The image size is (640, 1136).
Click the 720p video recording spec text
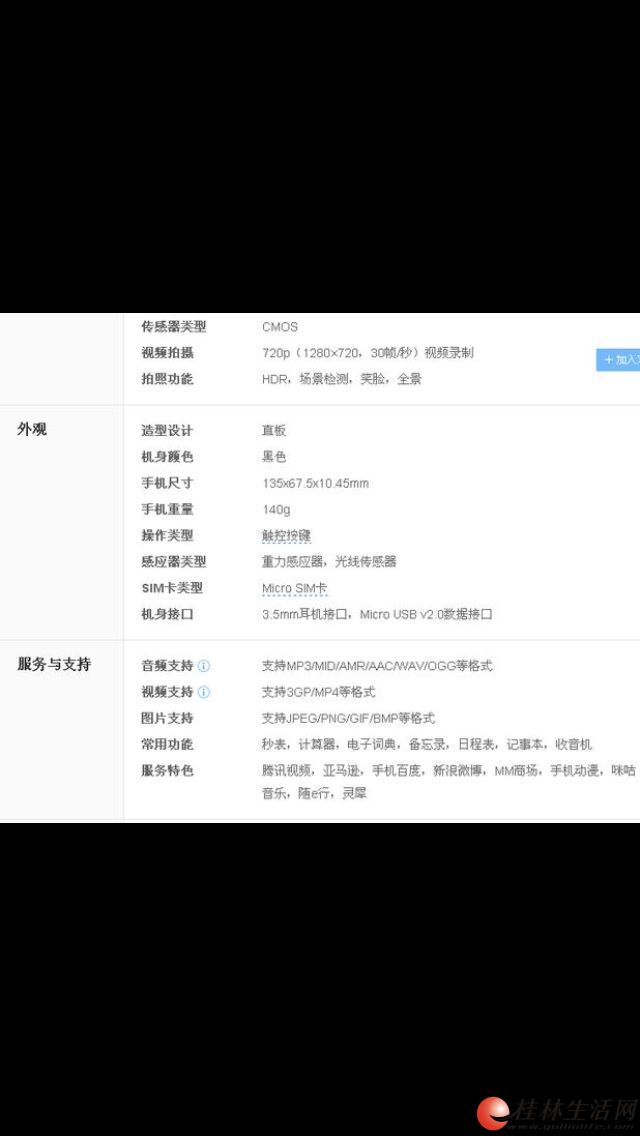coord(367,353)
